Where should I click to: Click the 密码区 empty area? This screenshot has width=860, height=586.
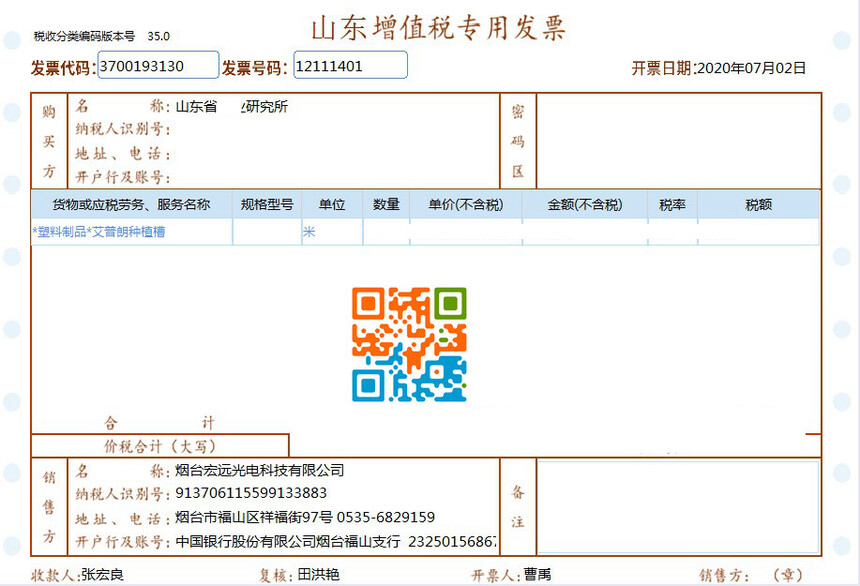[x=678, y=141]
